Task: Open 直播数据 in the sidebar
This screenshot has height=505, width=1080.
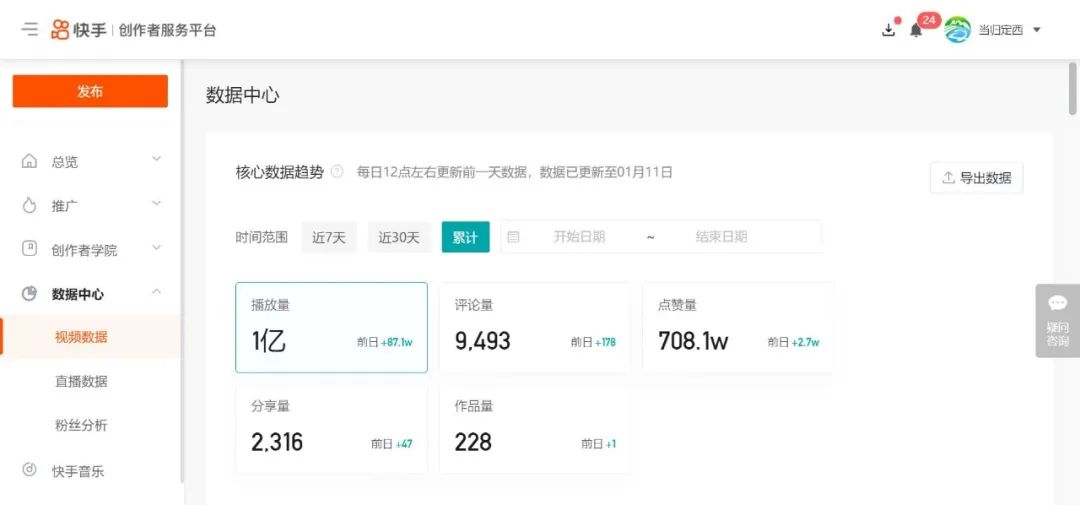Action: 81,381
